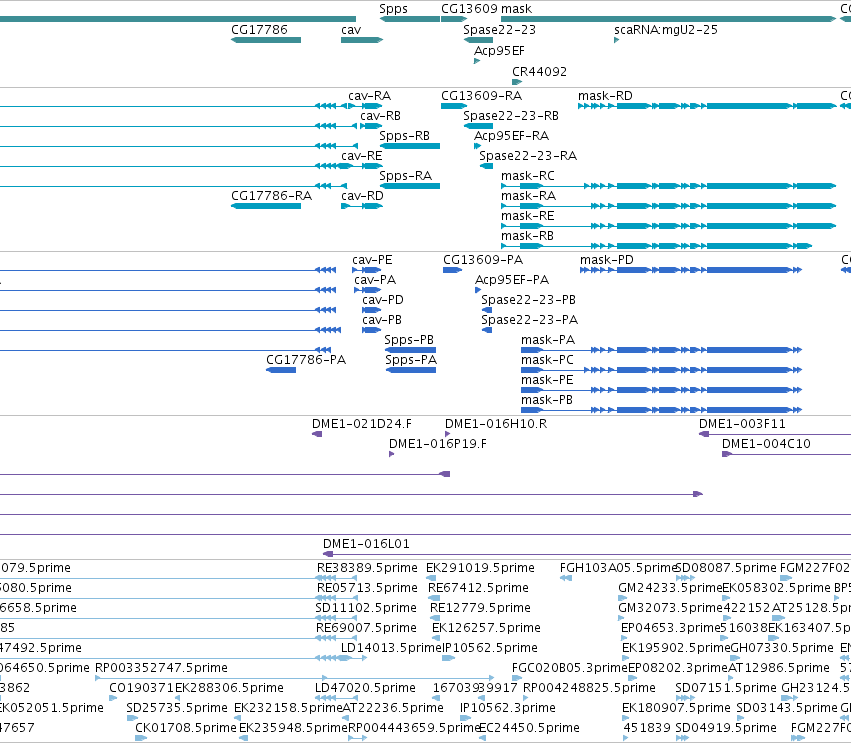The width and height of the screenshot is (851, 743).
Task: Select the mask-RA transcript
Action: (x=668, y=206)
